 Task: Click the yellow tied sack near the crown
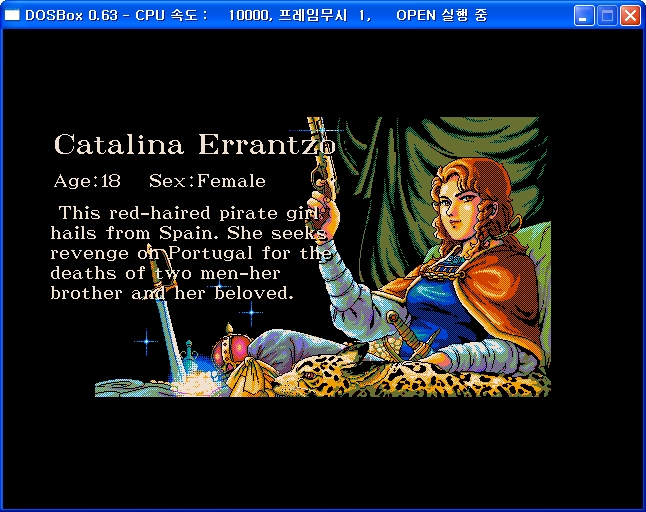pos(250,377)
